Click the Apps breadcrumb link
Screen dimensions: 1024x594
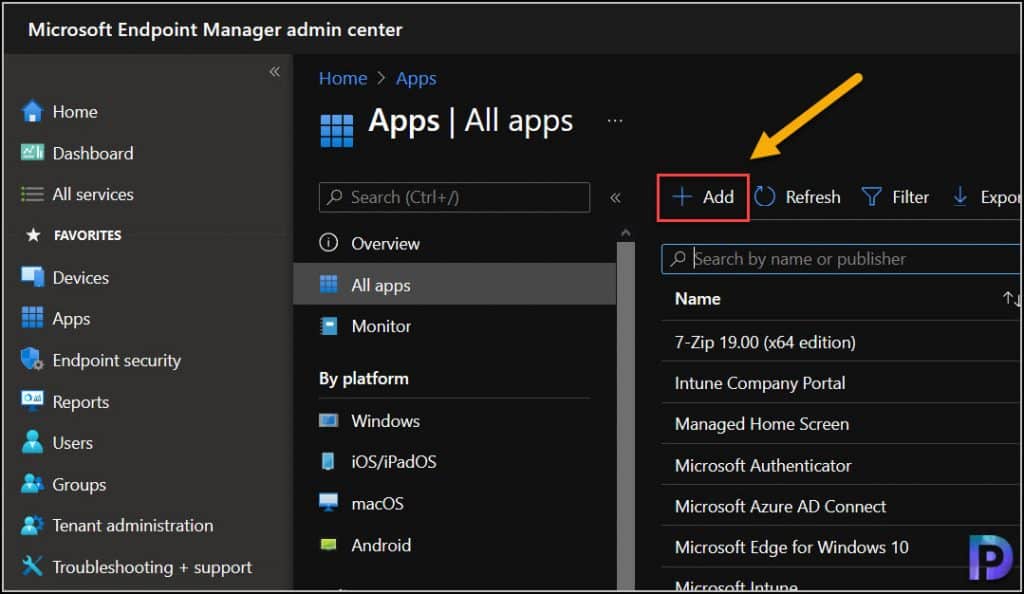[x=416, y=78]
